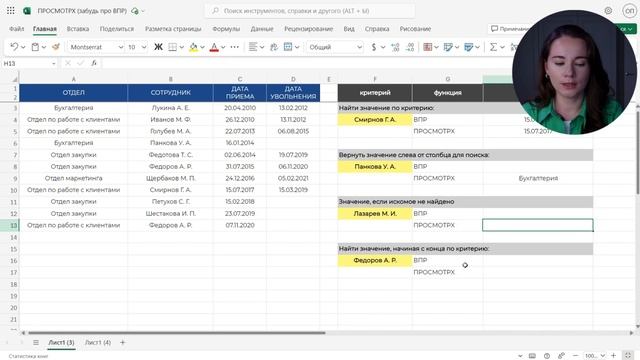Expand Name Box dropdown arrow
This screenshot has height=360, width=640.
point(53,64)
